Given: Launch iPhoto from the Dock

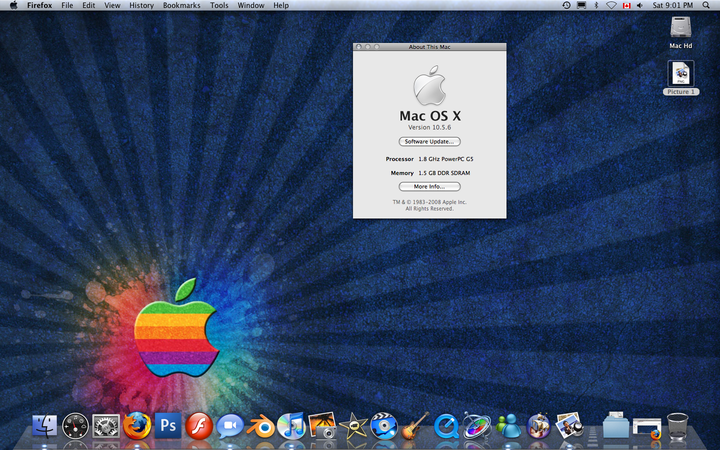Looking at the screenshot, I should point(322,425).
